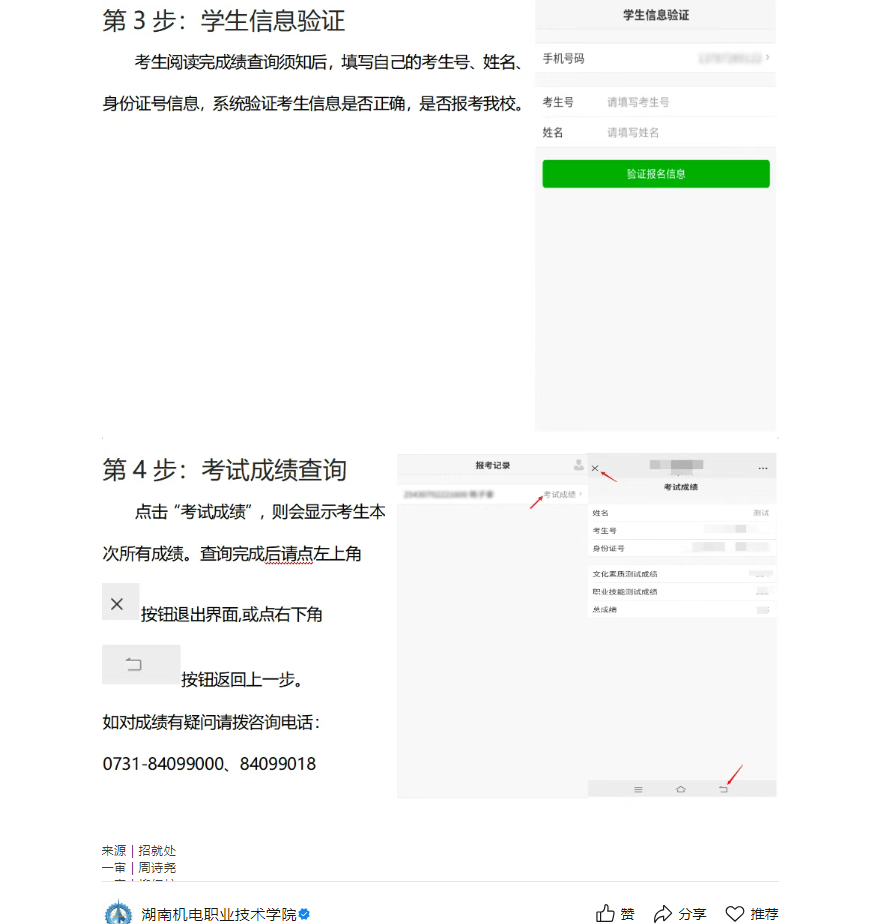Click the 推荐 heart icon
The height and width of the screenshot is (924, 877).
click(x=735, y=913)
